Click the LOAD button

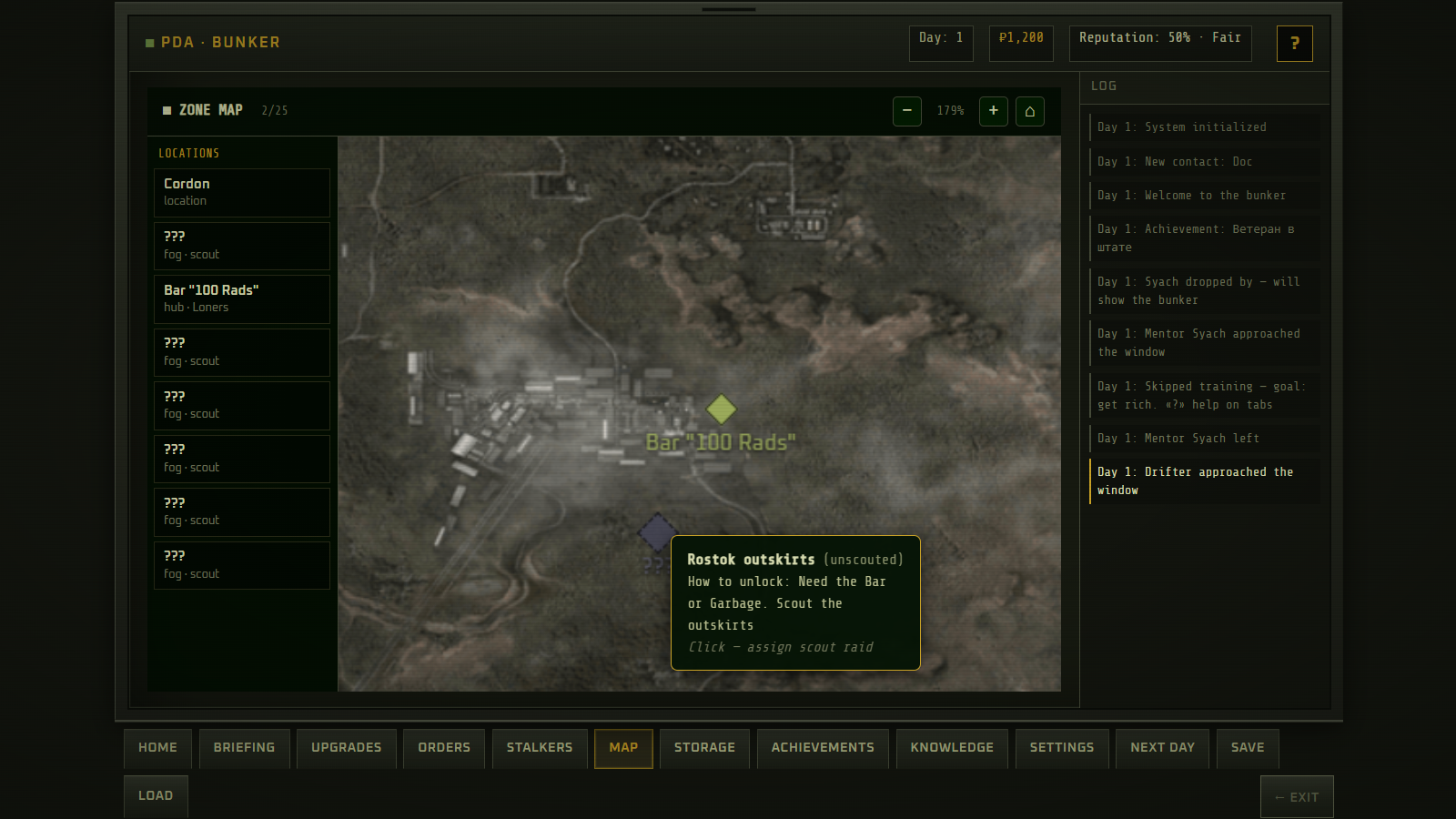pos(156,796)
